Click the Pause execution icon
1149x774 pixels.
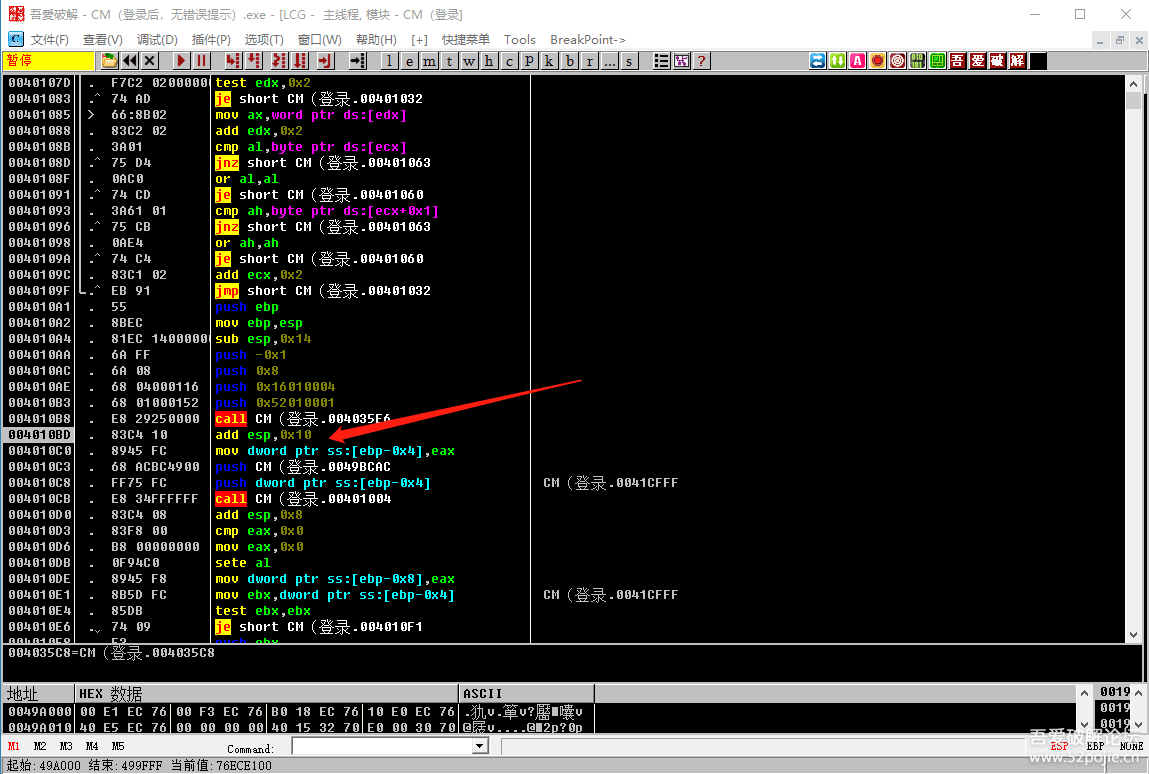pos(201,61)
